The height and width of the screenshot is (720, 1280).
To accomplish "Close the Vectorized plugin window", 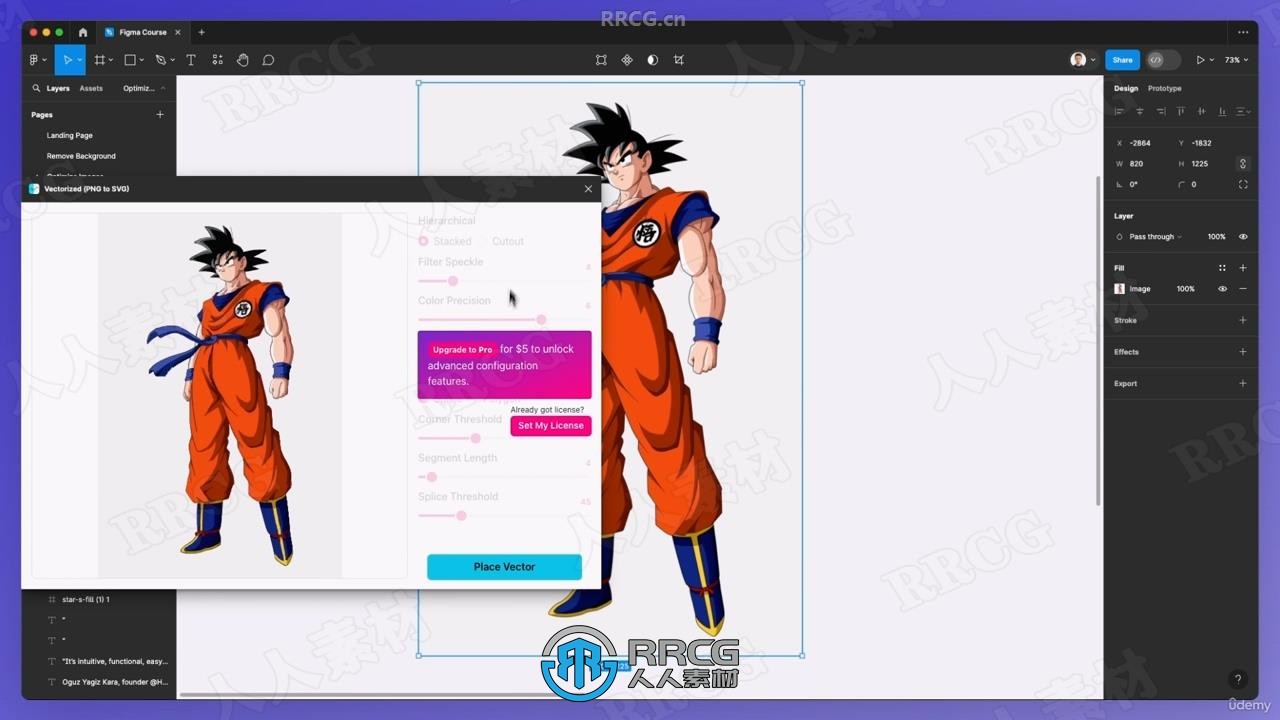I will [588, 189].
